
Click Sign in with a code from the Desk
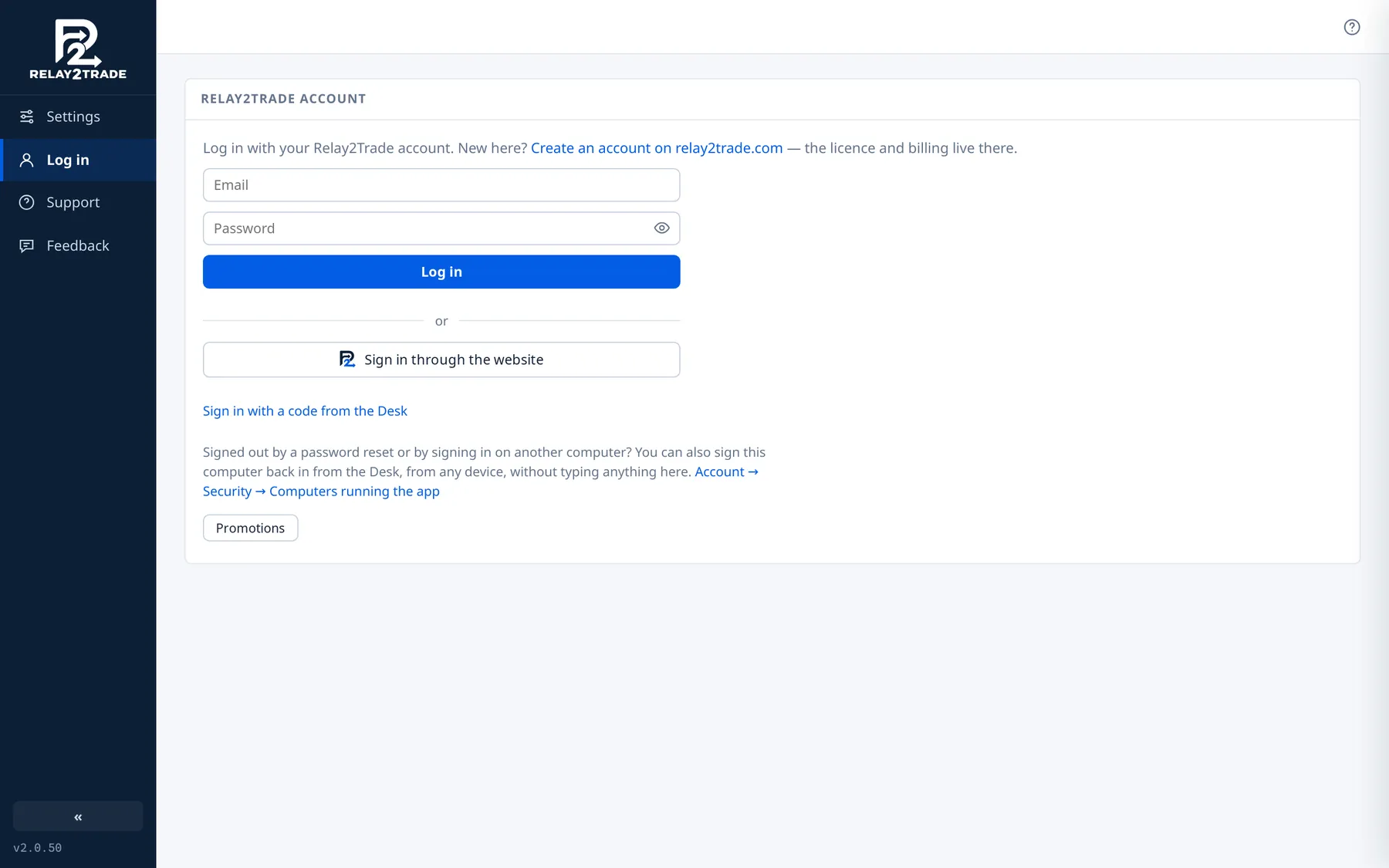pos(305,411)
